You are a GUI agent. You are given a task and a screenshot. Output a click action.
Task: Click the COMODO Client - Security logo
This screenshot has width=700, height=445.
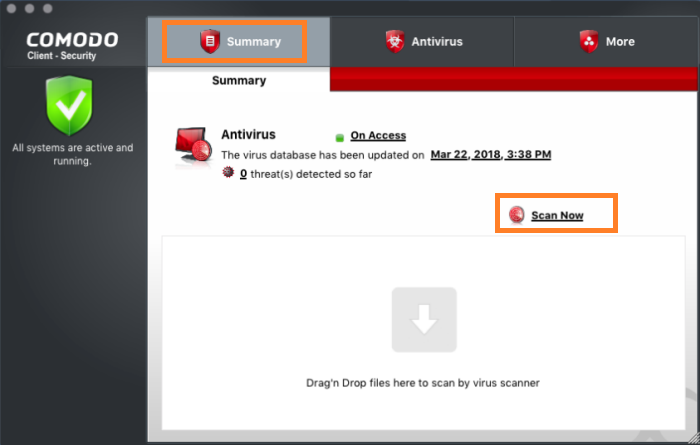coord(72,46)
